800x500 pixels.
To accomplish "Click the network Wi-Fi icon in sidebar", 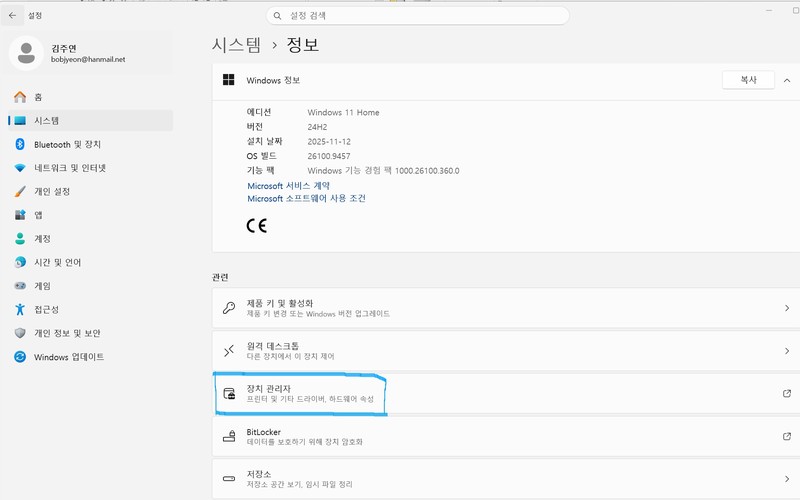I will tap(20, 168).
